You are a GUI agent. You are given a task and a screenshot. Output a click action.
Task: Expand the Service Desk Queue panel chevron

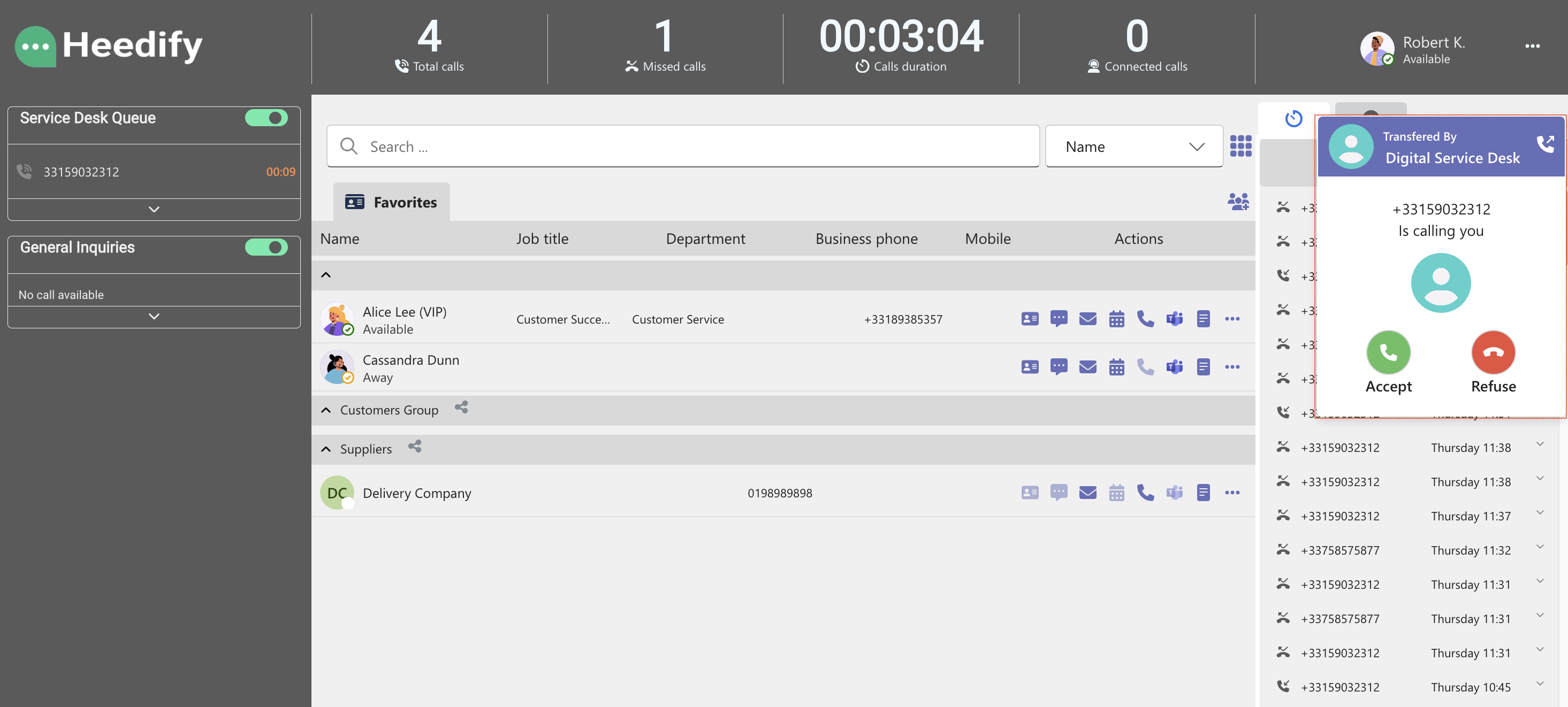click(154, 209)
